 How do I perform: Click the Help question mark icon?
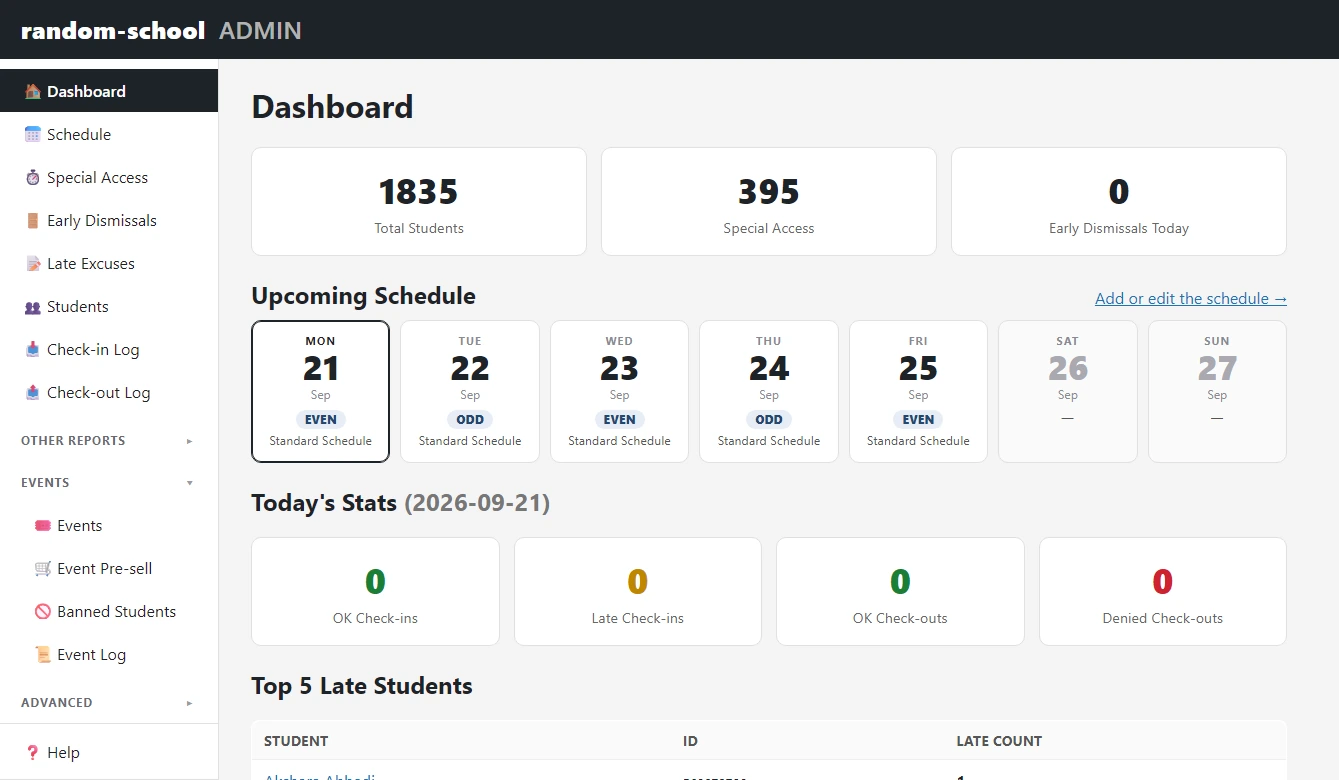[33, 752]
